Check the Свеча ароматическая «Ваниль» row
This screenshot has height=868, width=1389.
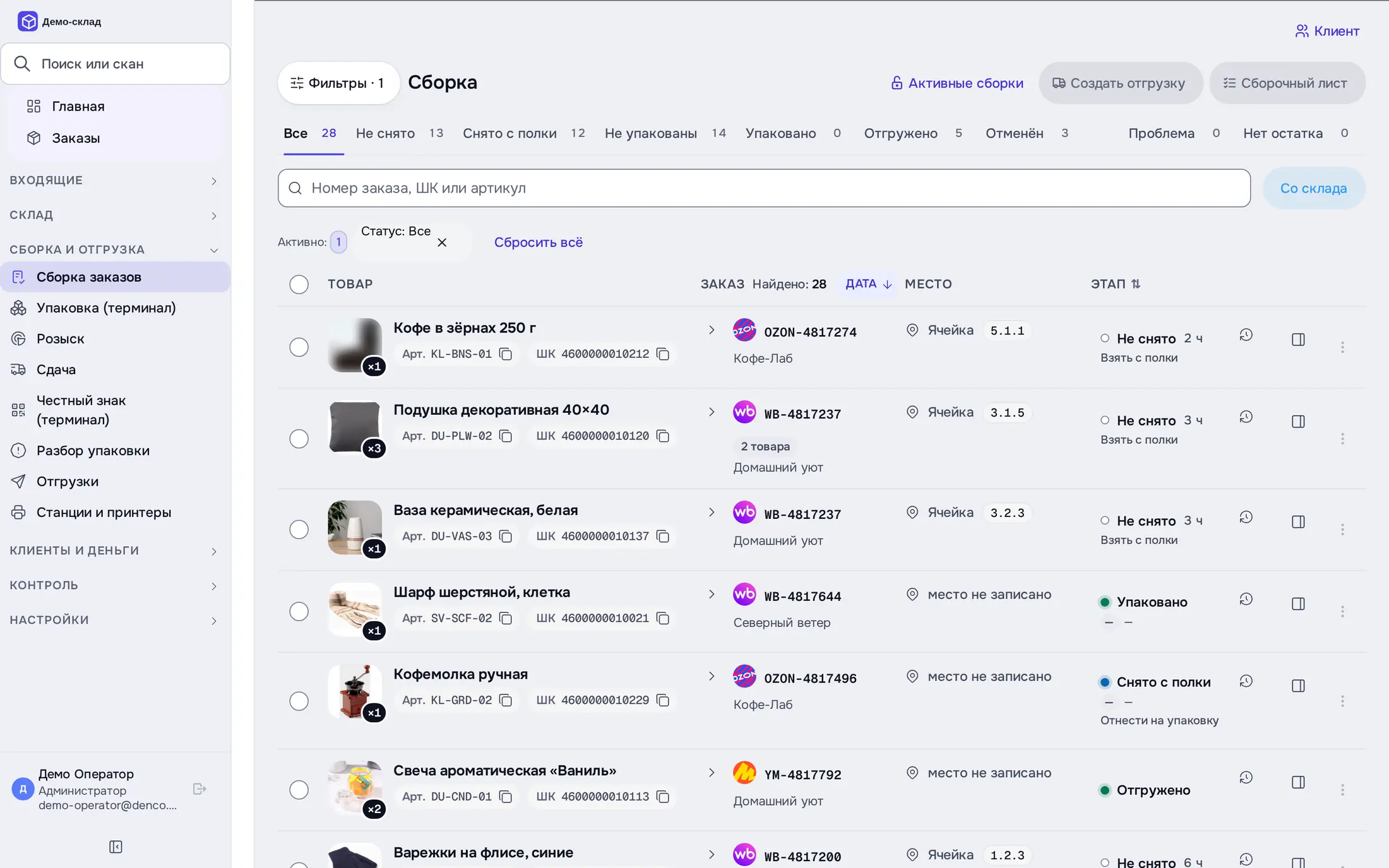click(299, 790)
